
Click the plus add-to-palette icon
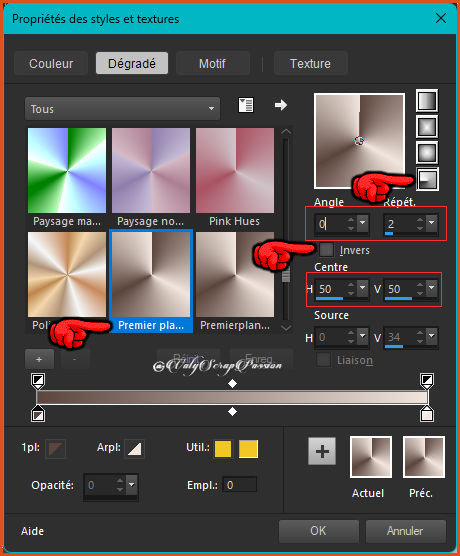[322, 451]
